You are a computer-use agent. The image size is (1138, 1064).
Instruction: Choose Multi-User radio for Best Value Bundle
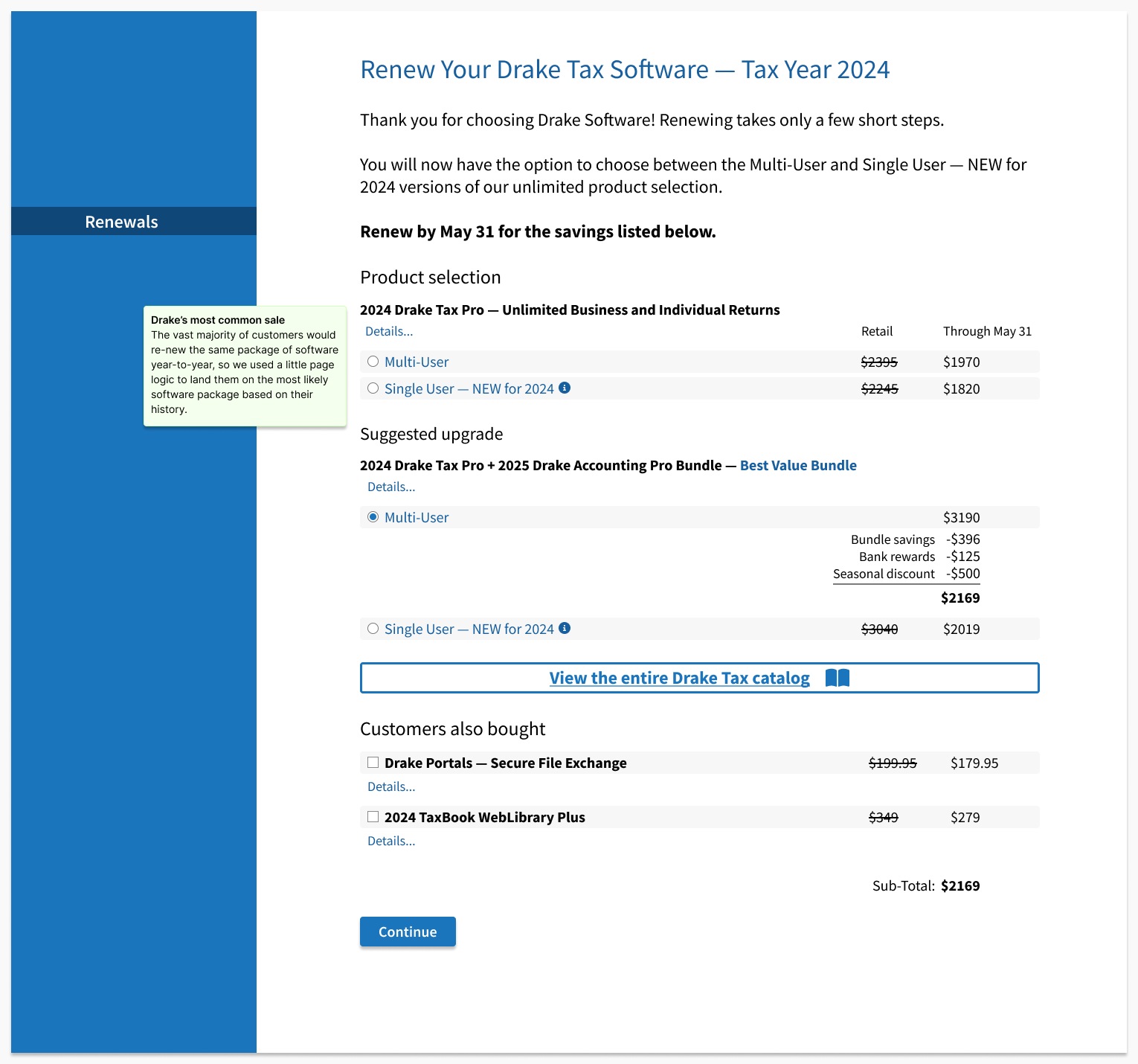point(373,517)
